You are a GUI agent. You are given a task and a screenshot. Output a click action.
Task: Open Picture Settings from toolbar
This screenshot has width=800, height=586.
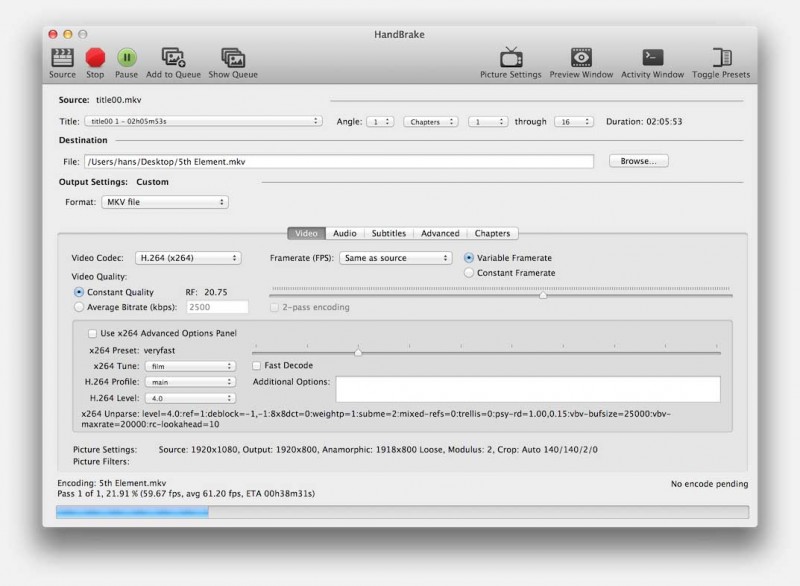[x=511, y=58]
